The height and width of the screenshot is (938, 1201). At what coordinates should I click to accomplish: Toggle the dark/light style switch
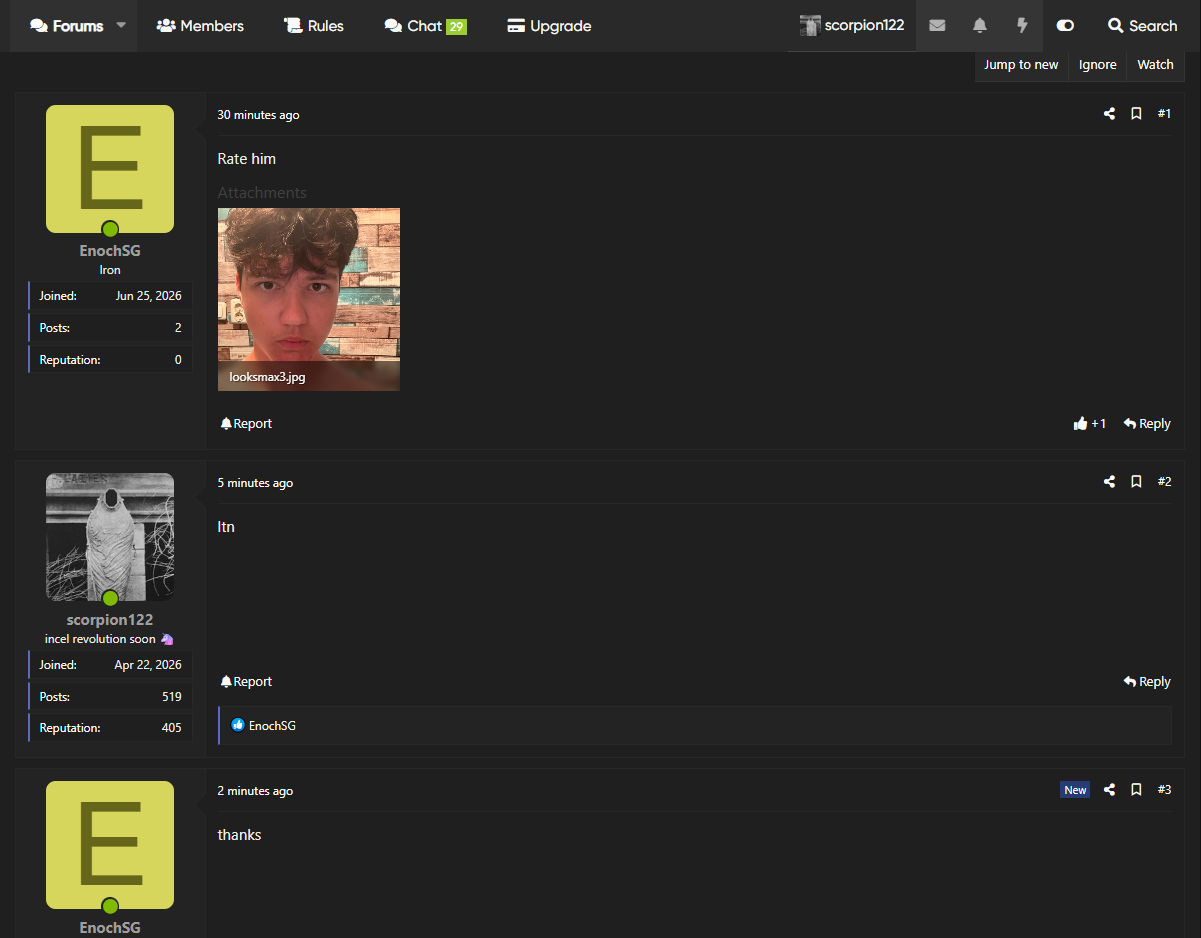click(1065, 26)
